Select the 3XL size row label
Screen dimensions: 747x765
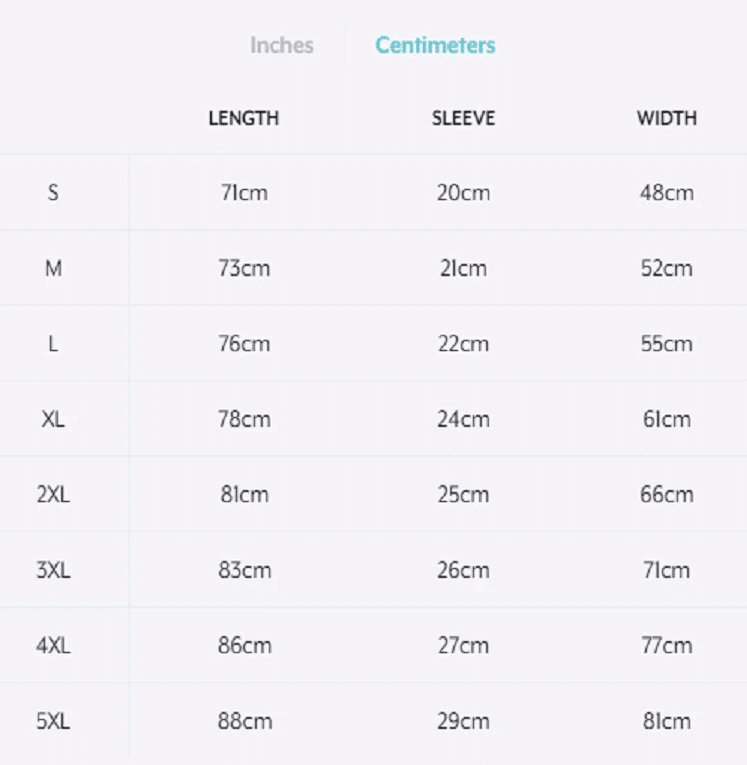click(x=53, y=570)
